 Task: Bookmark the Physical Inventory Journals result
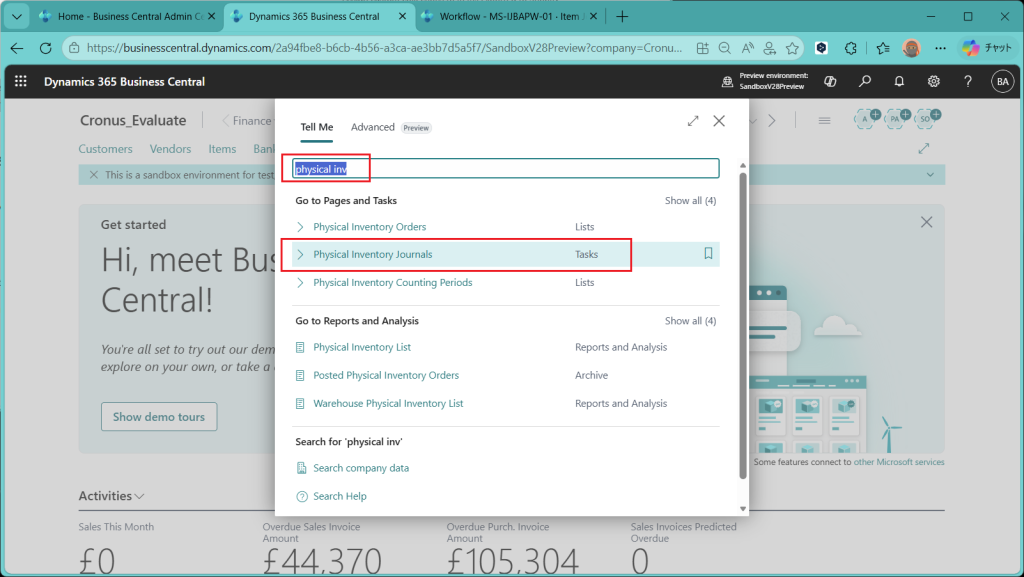click(708, 254)
